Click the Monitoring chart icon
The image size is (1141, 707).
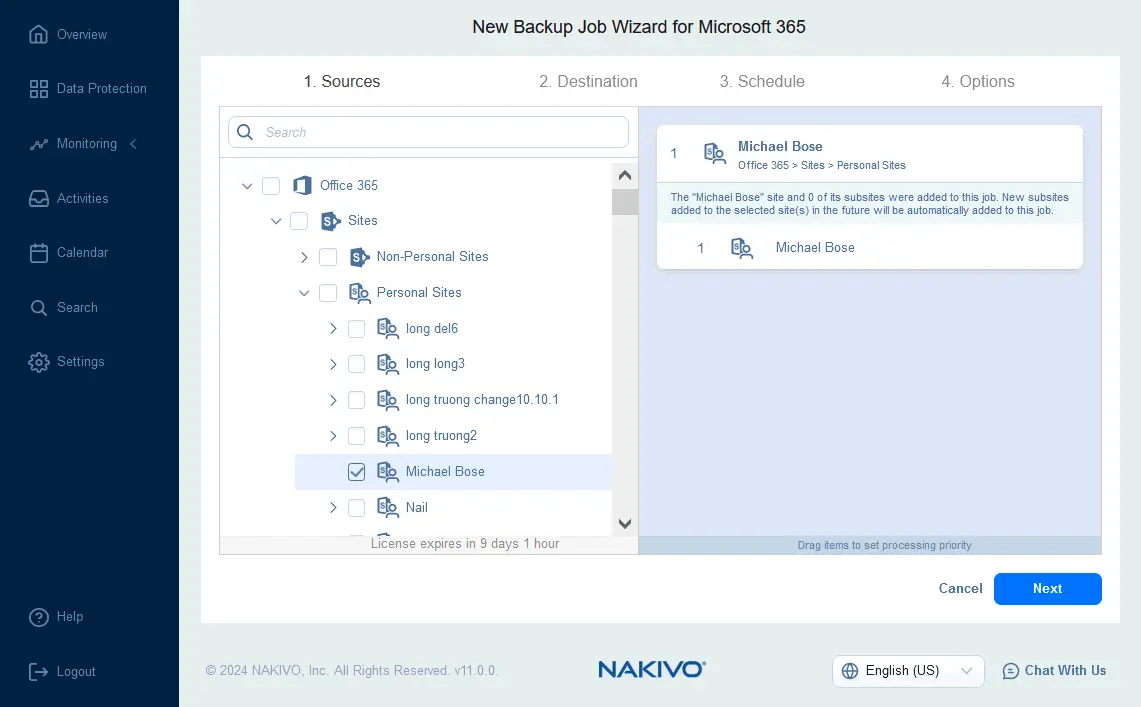click(x=39, y=144)
